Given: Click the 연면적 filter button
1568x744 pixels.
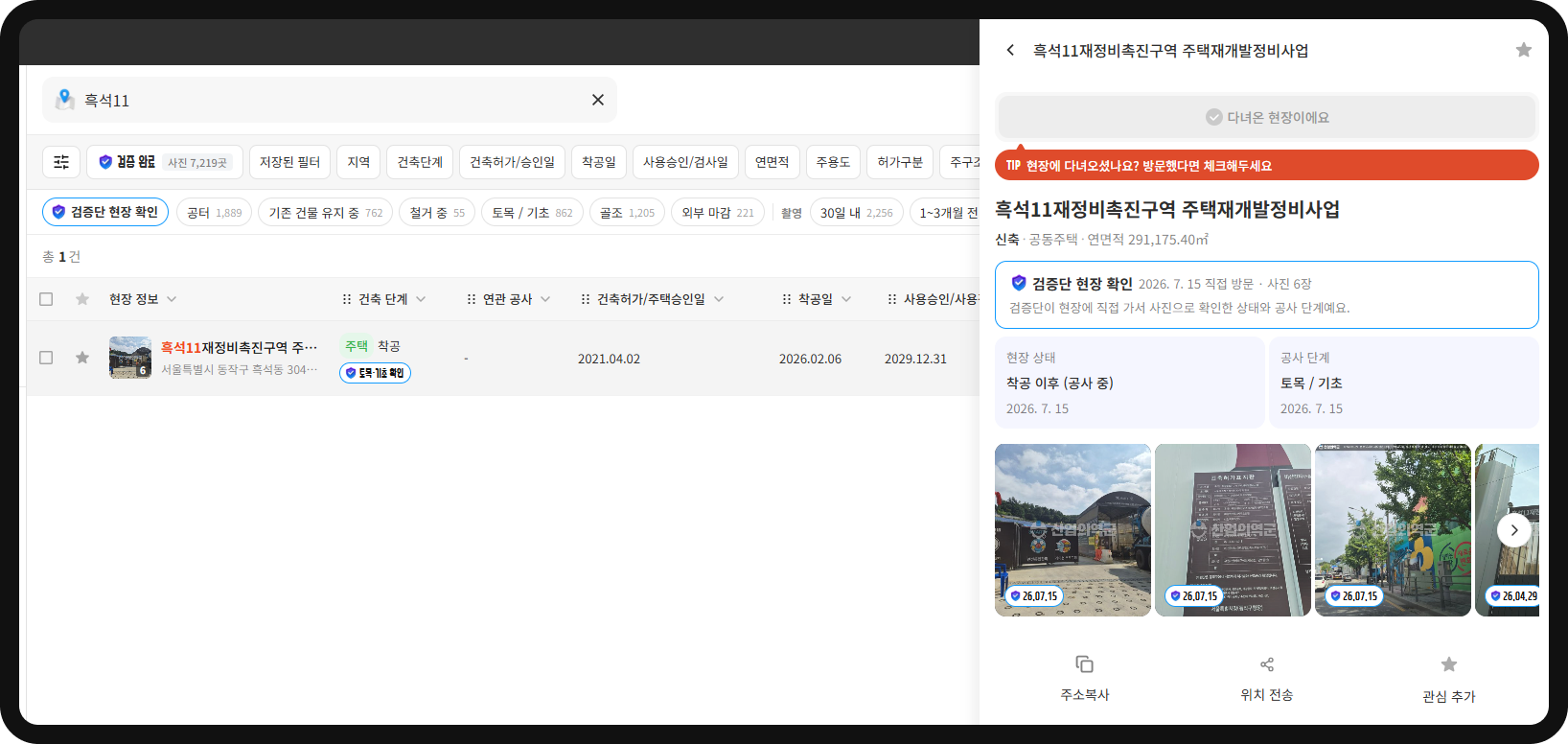Looking at the screenshot, I should [772, 162].
